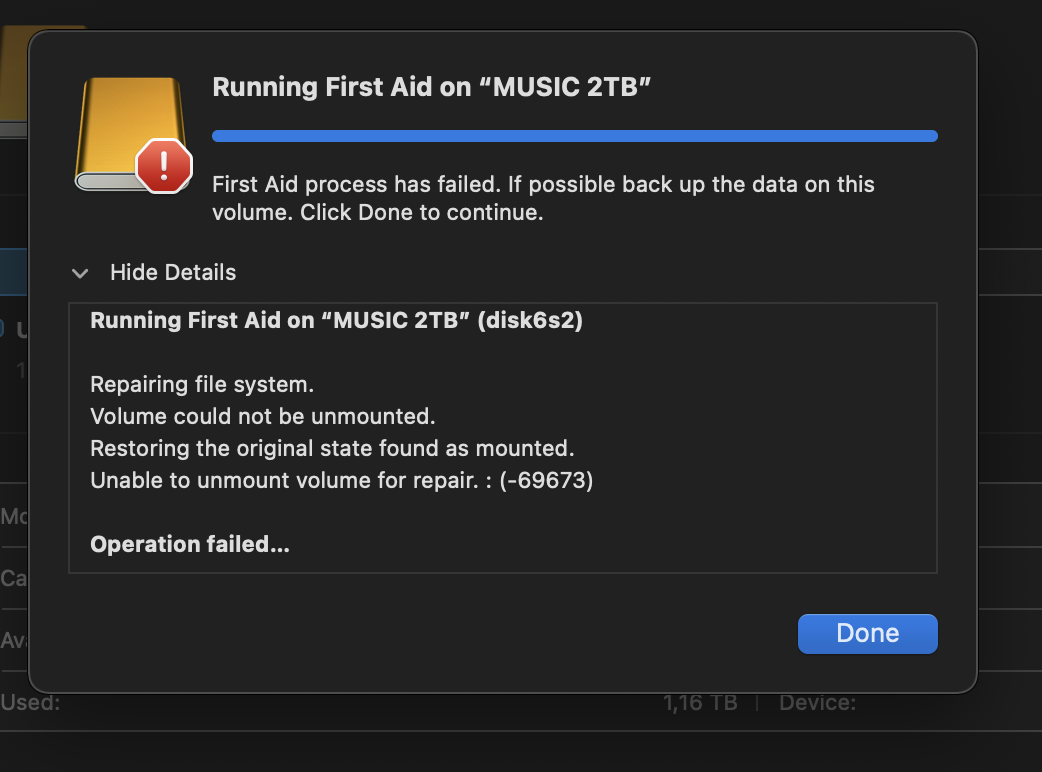This screenshot has width=1042, height=772.
Task: Click the error code -69673 line
Action: tap(341, 480)
